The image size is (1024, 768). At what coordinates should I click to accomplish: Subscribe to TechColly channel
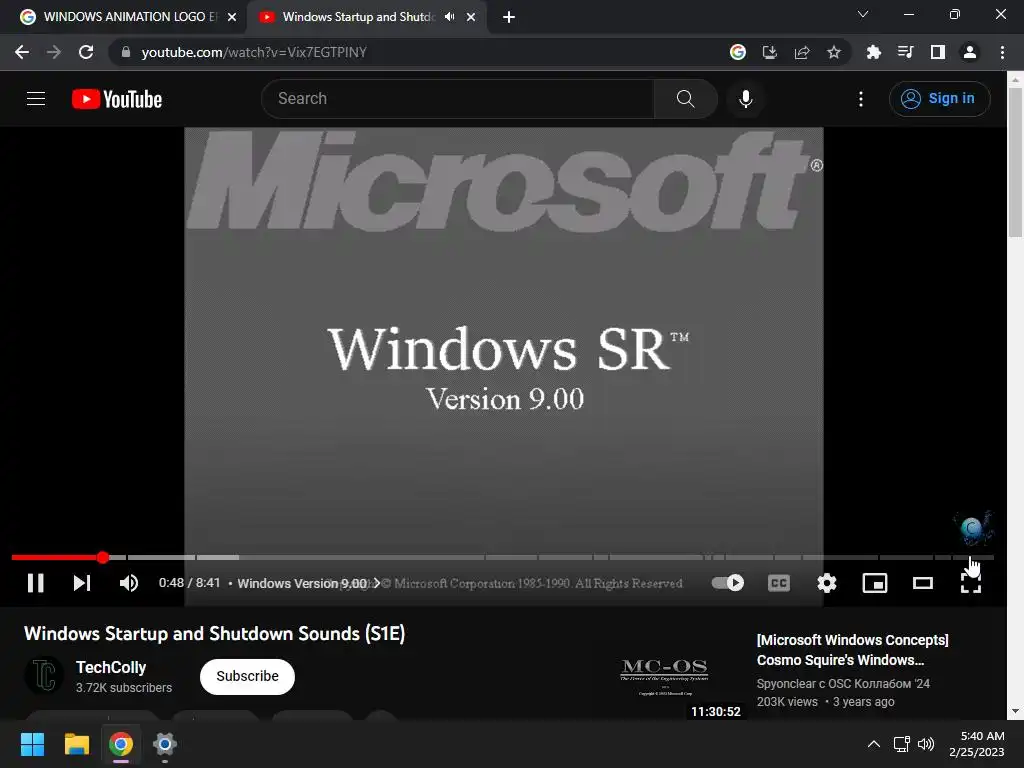coord(247,677)
